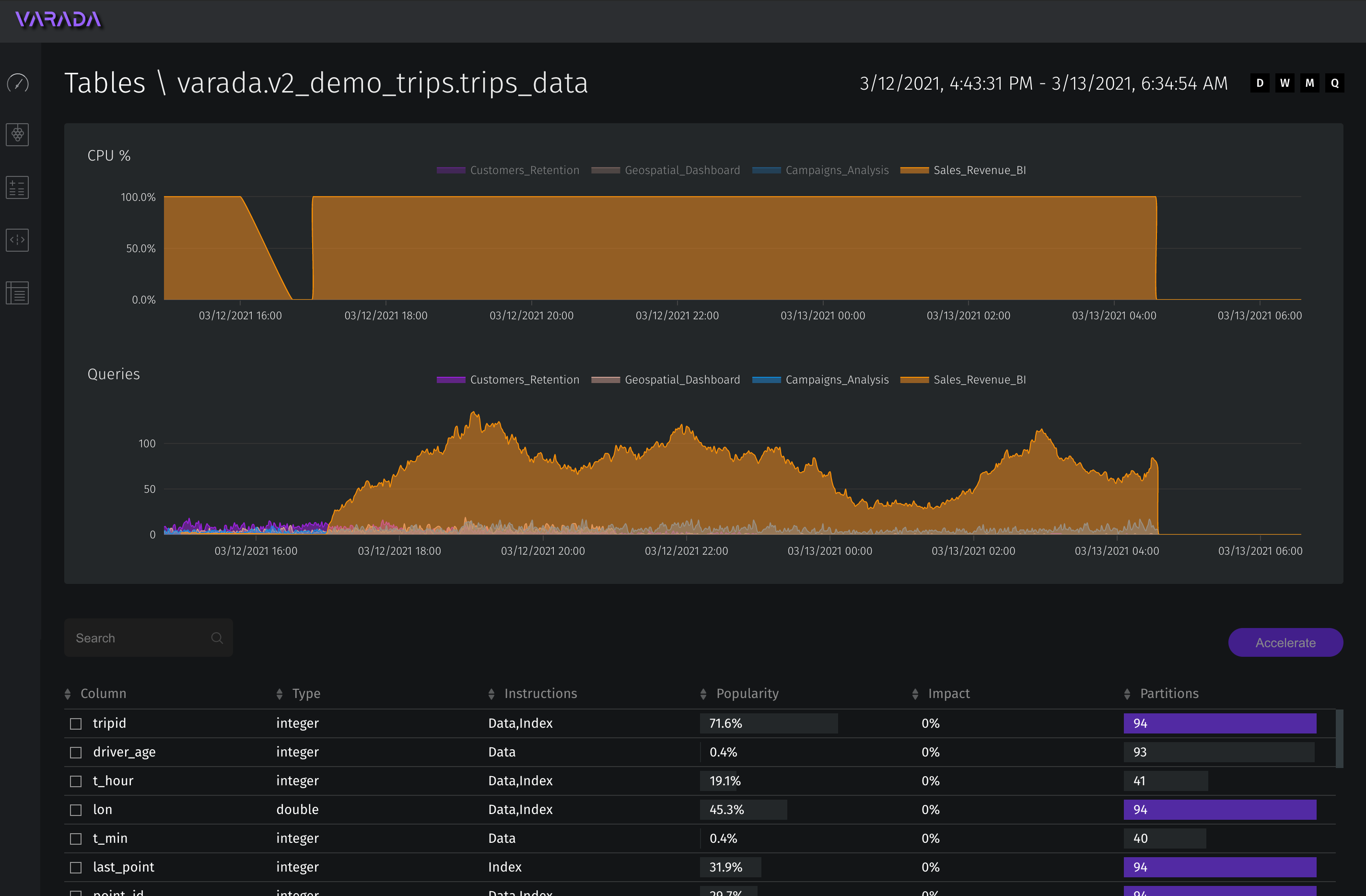Open the tables list sidebar icon
The image size is (1366, 896).
point(18,293)
